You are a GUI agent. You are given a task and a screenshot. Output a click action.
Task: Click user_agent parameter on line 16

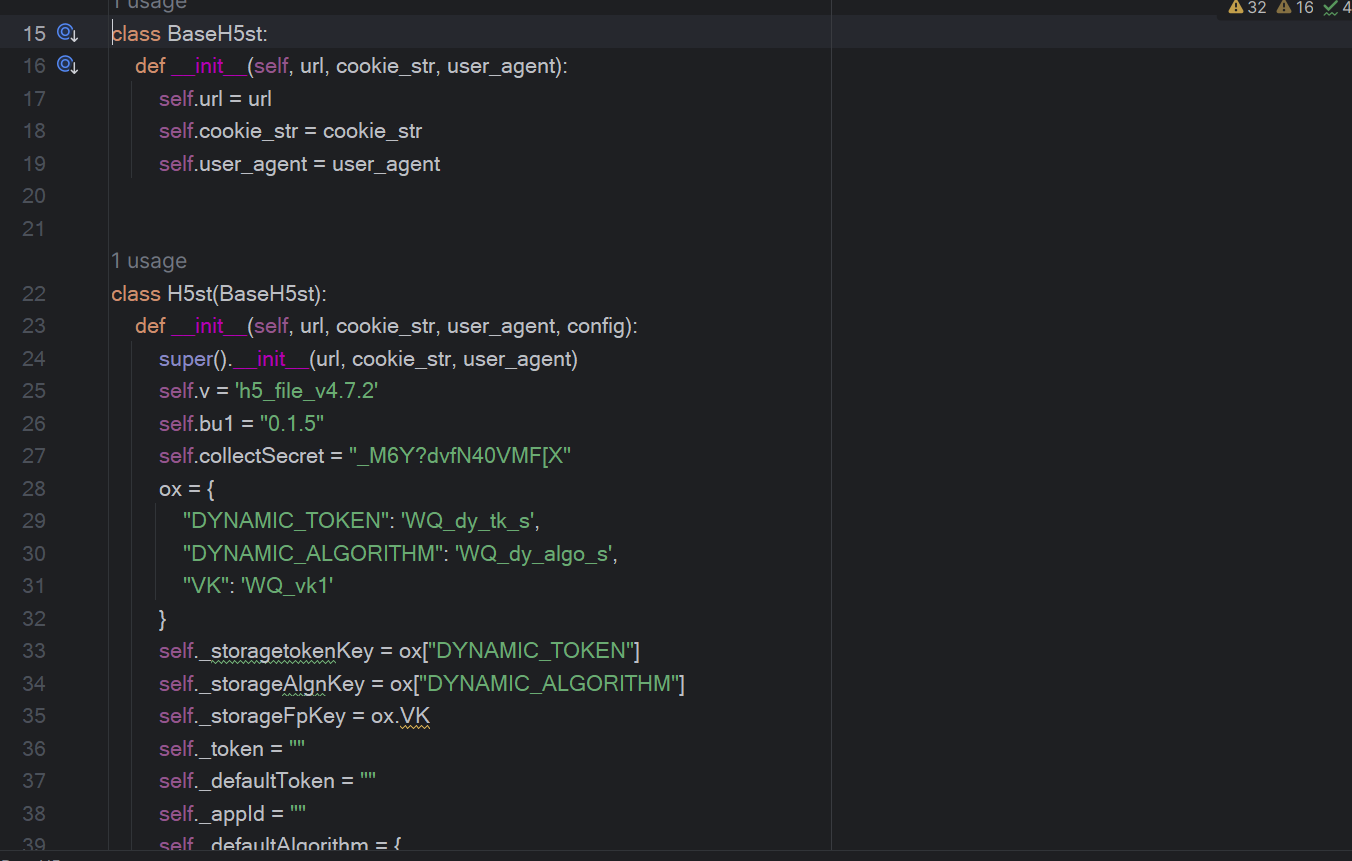(502, 66)
